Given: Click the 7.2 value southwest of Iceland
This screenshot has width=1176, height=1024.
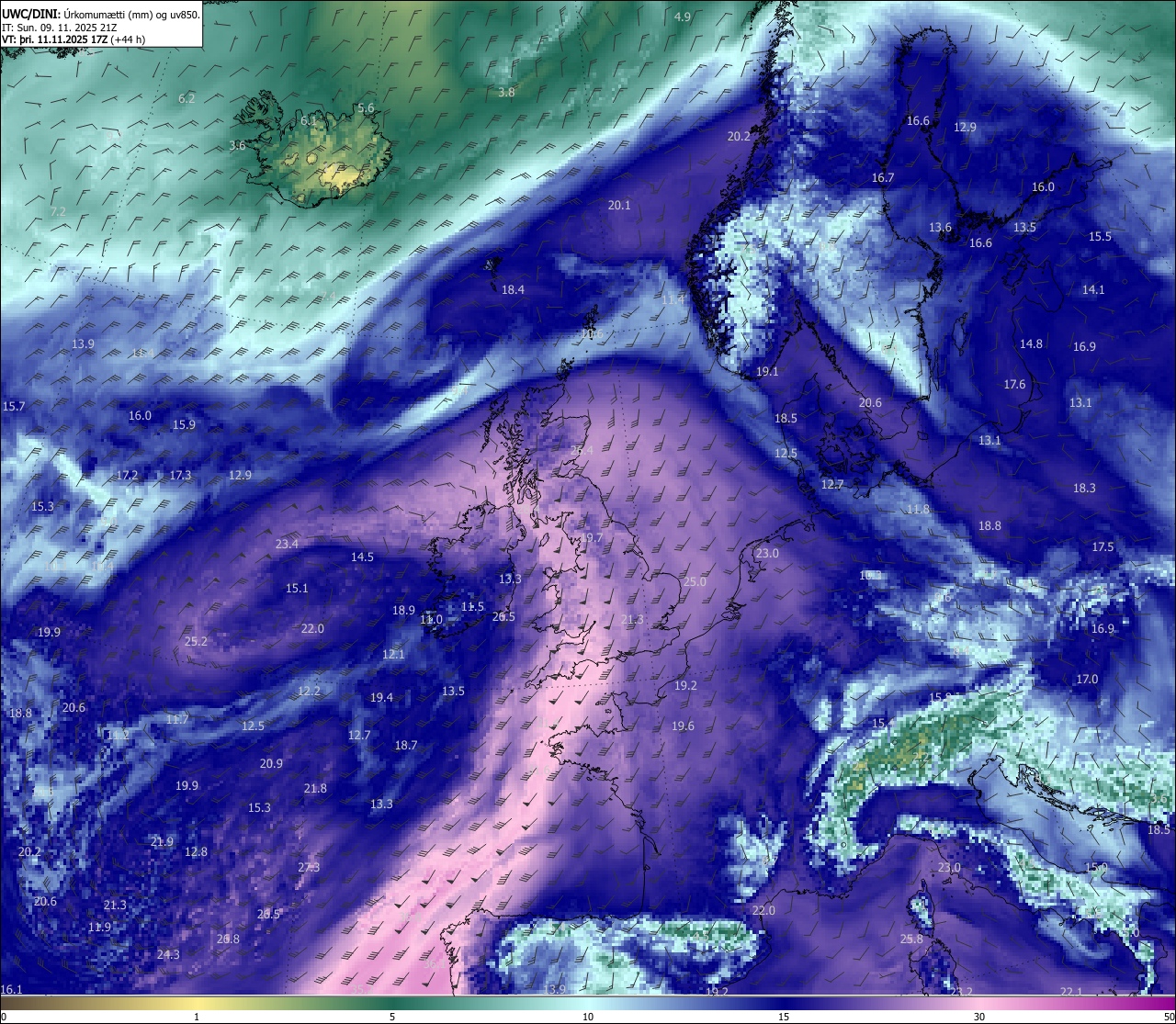Looking at the screenshot, I should 58,211.
